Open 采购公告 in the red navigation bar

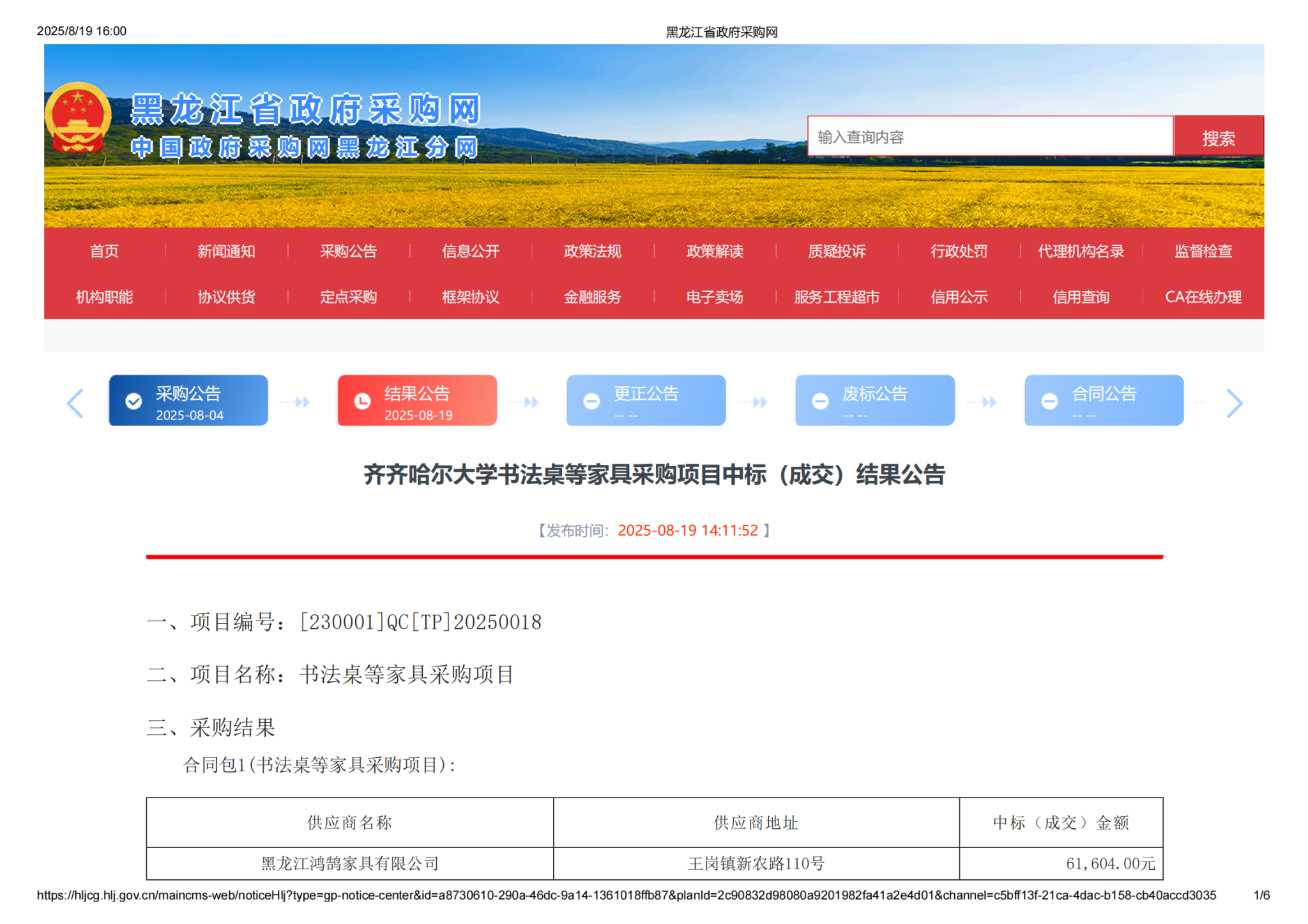348,251
